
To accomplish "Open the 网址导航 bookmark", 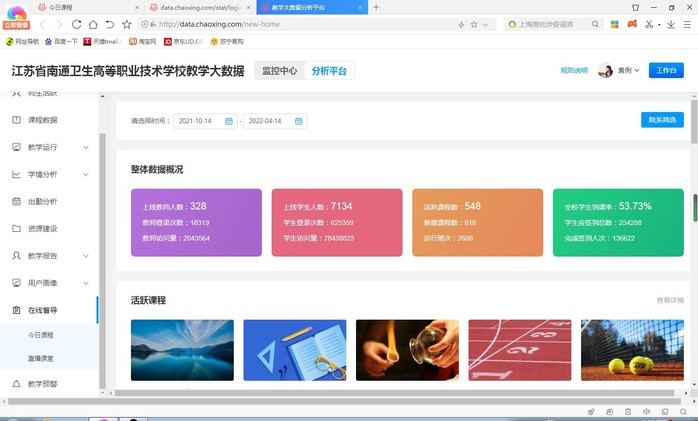I will (x=22, y=41).
